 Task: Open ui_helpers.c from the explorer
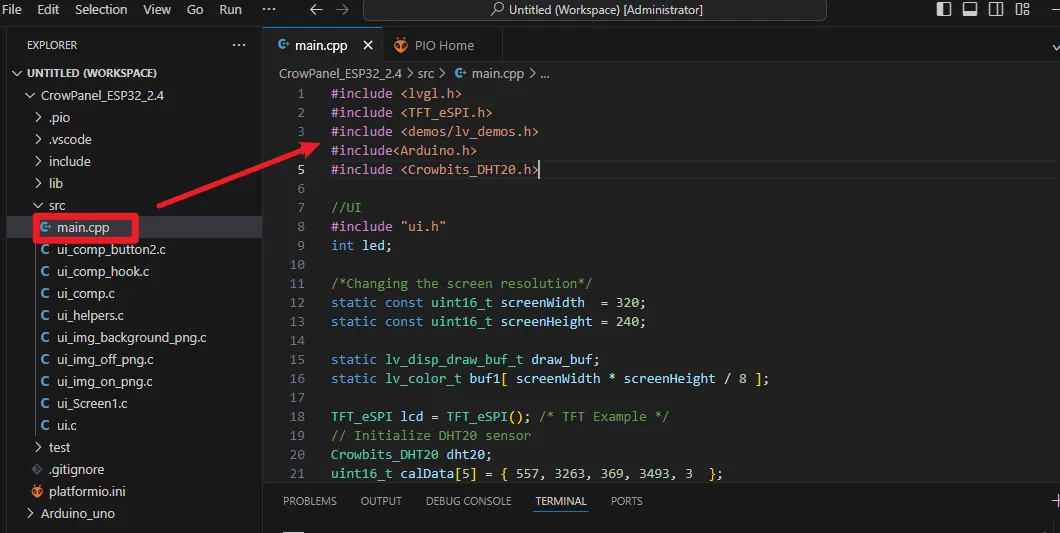(x=90, y=315)
